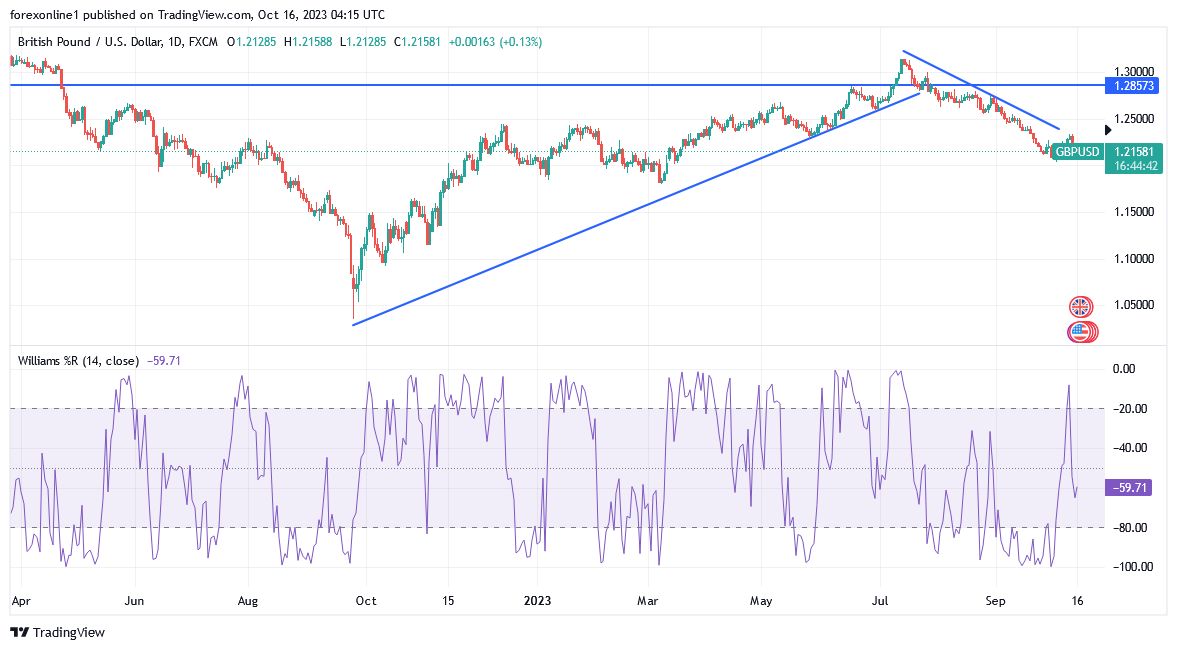Click the black arrow marker on price axis
The image size is (1177, 650).
[1106, 129]
